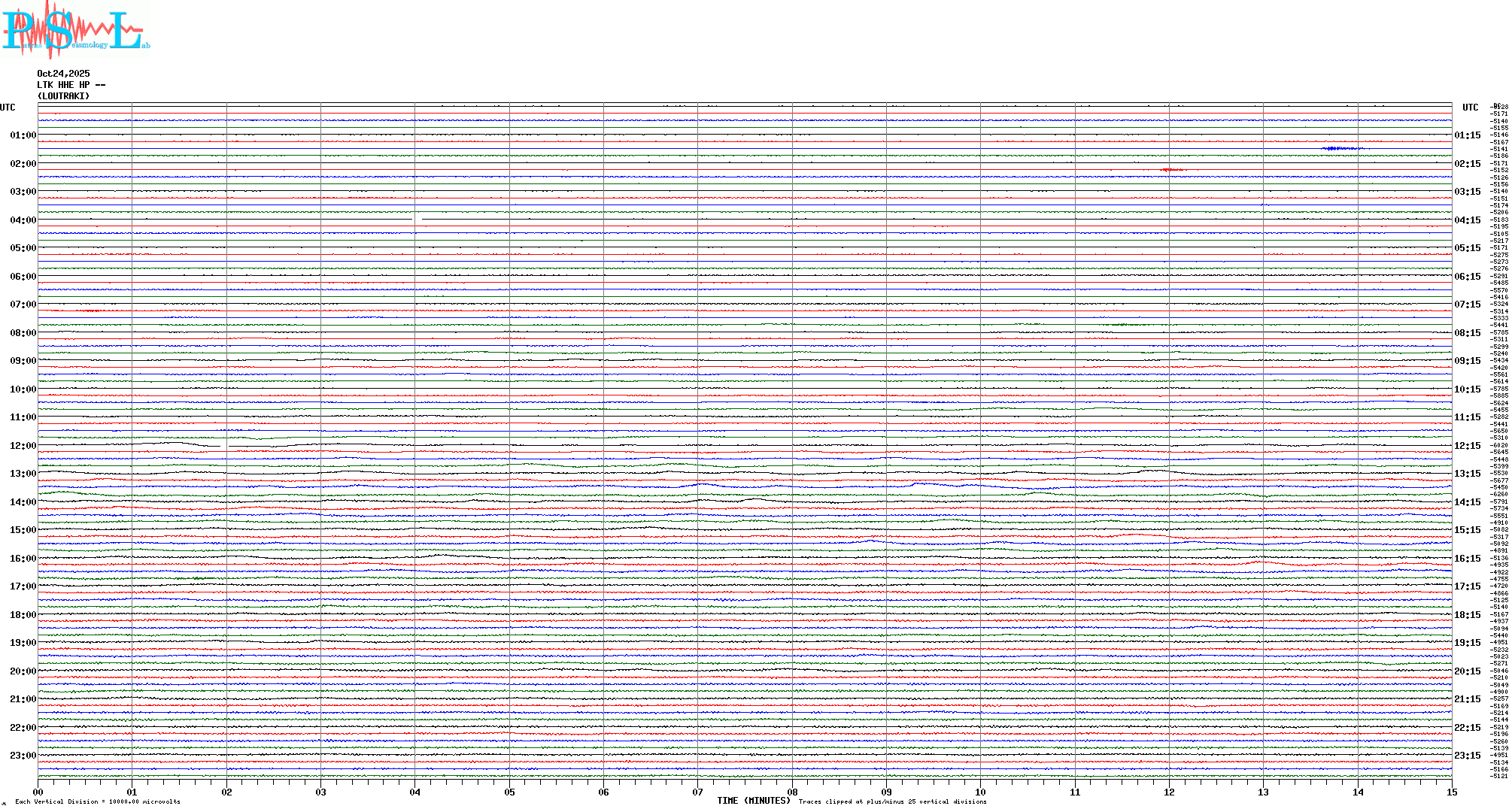
Task: Click the 13:15 label on right side
Action: [1467, 474]
